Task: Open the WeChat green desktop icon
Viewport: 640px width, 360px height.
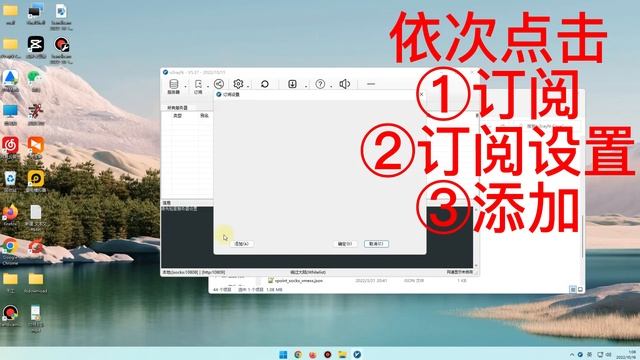Action: [x=35, y=77]
